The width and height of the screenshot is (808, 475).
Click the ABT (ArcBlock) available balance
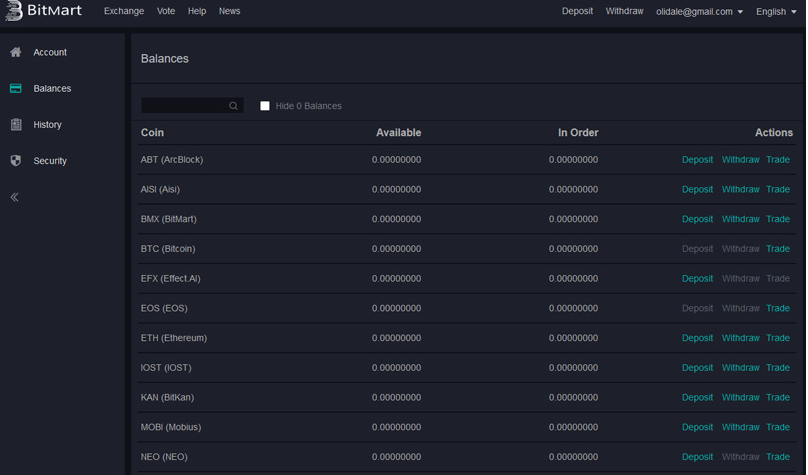[396, 160]
